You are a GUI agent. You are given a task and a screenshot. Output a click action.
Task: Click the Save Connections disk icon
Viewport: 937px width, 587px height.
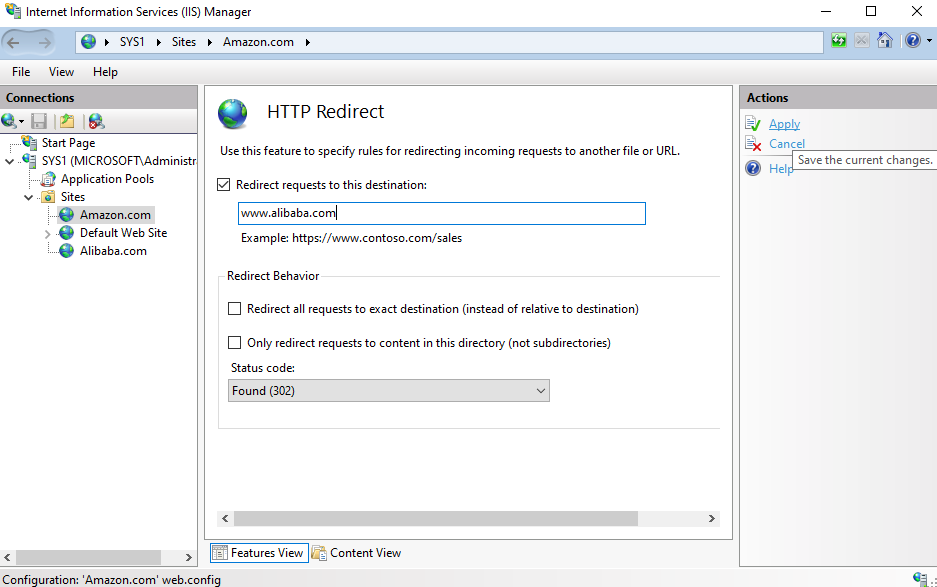39,121
